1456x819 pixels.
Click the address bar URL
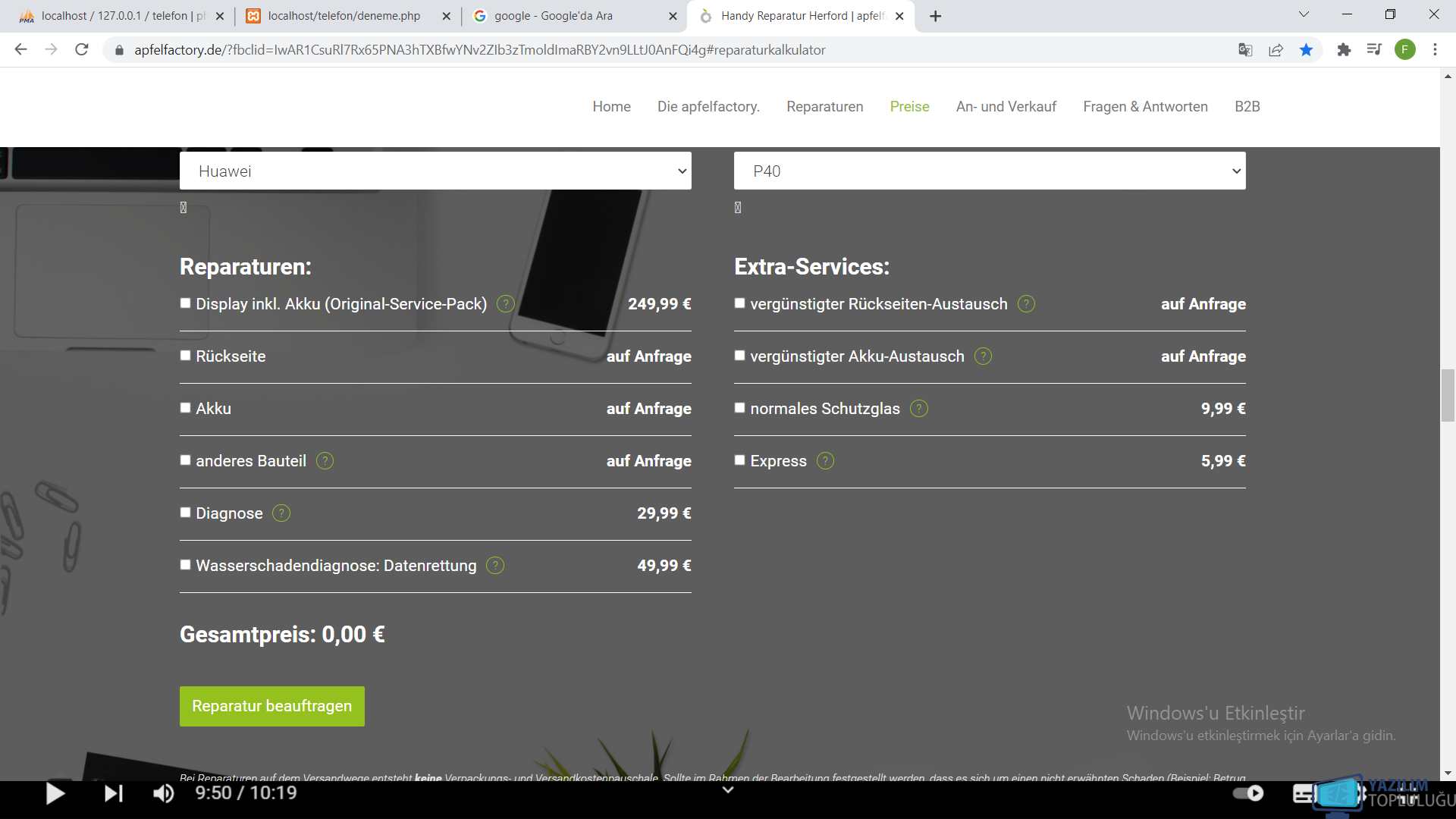[x=479, y=50]
